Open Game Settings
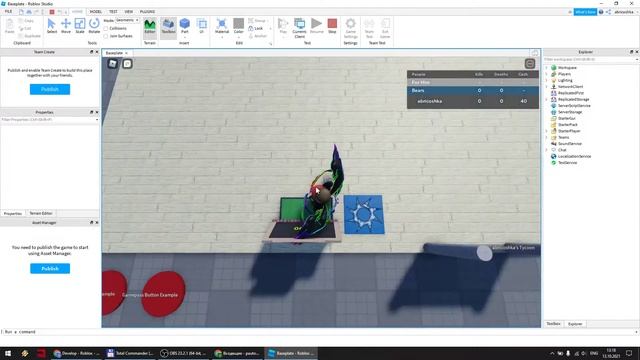 coord(350,28)
